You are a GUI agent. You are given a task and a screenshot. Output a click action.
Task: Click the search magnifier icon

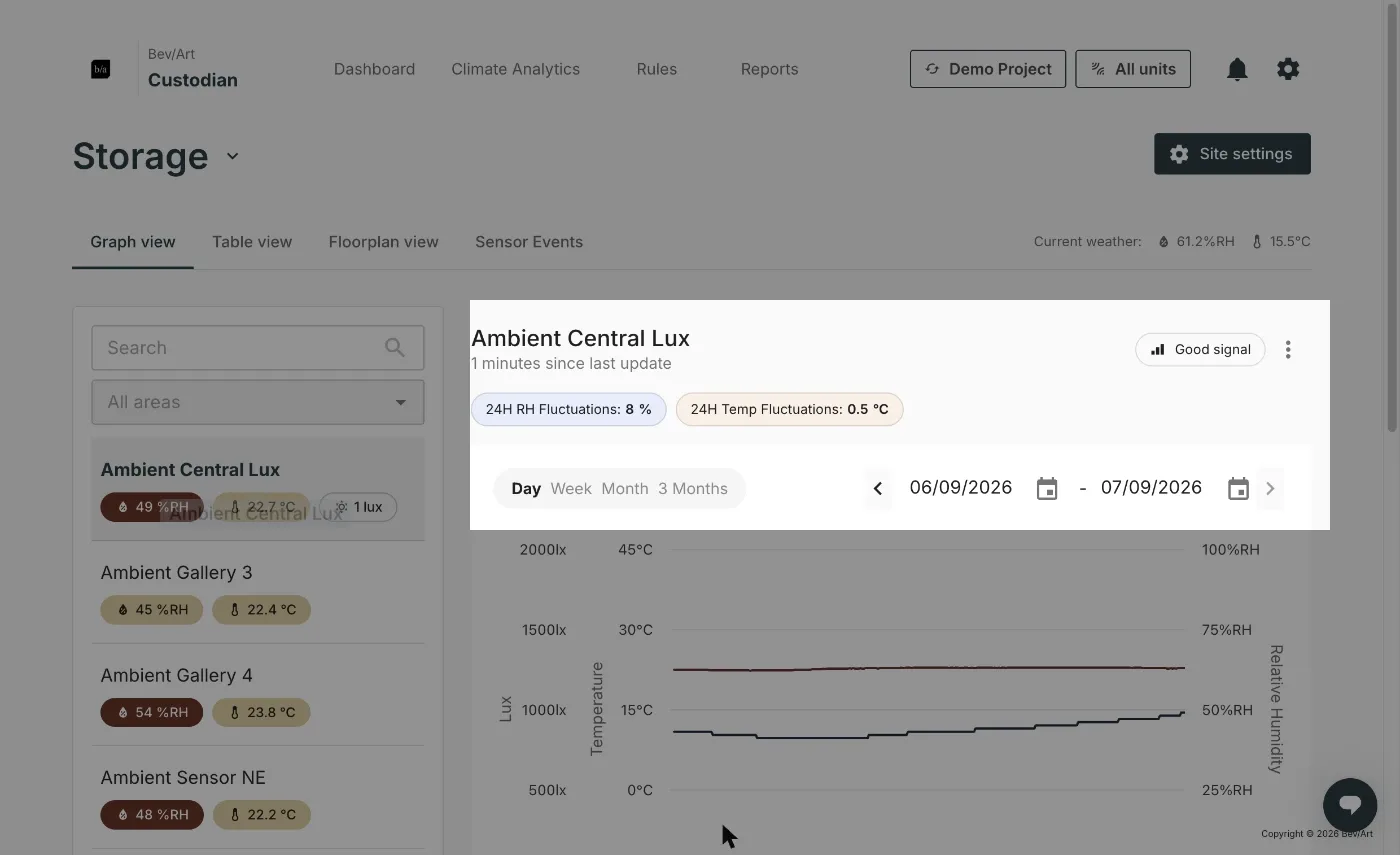click(x=395, y=348)
